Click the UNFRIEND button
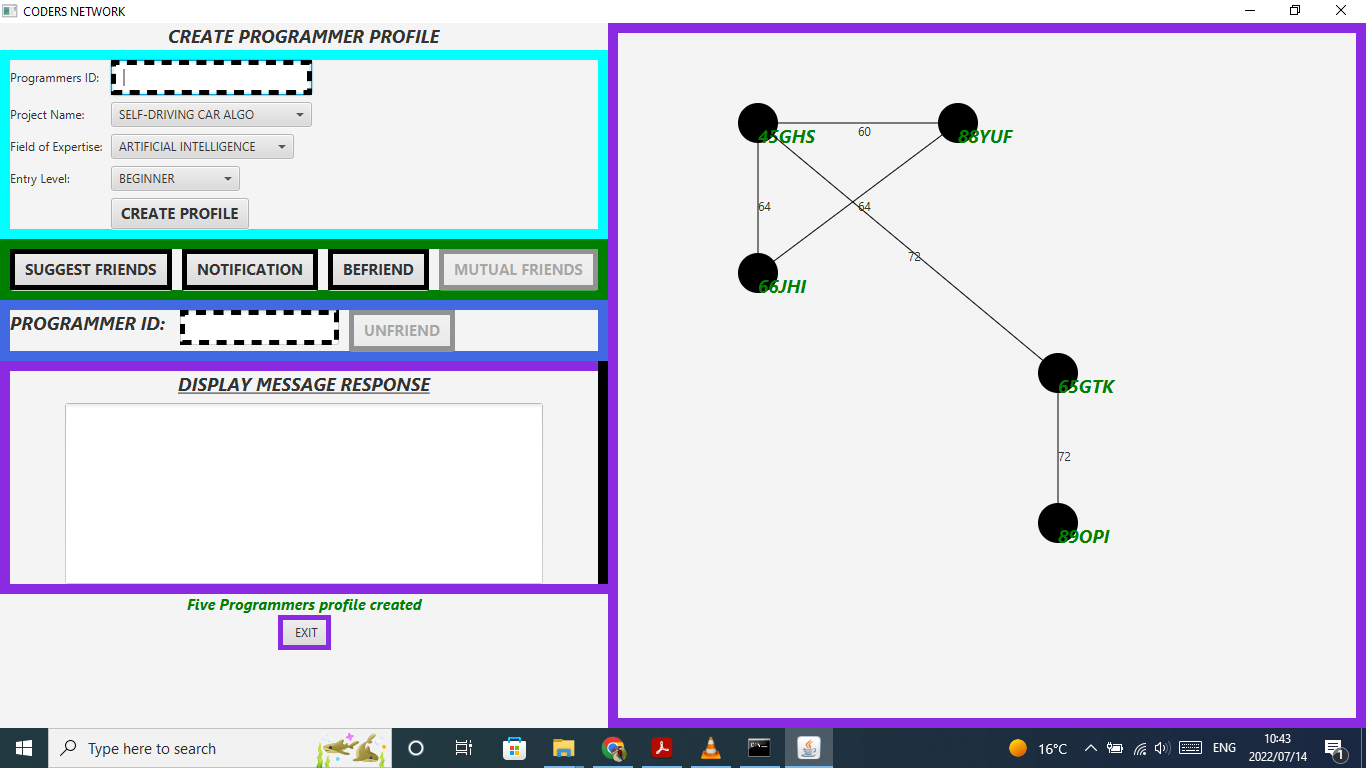Image resolution: width=1366 pixels, height=768 pixels. click(402, 331)
